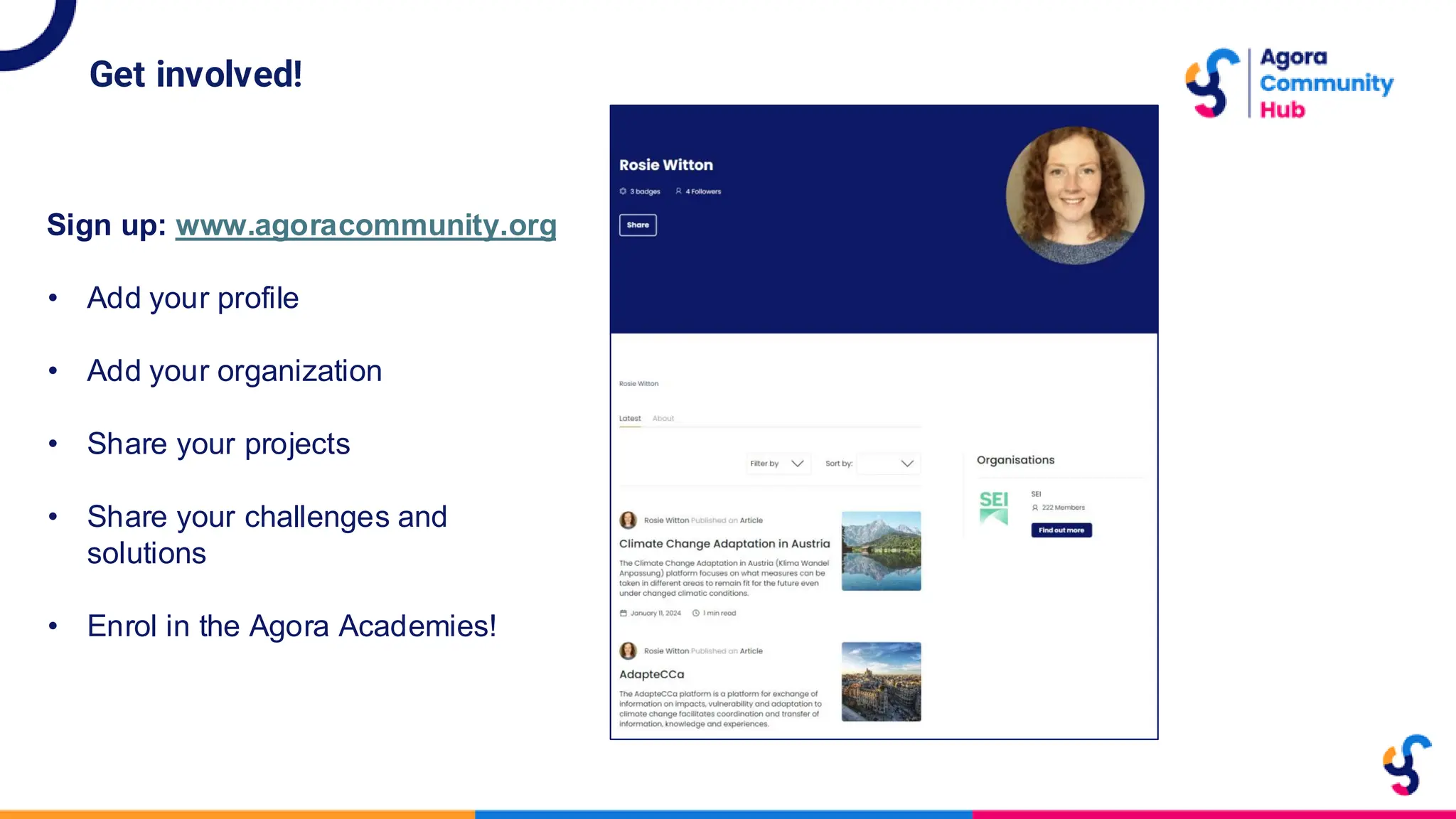Click the 'Rosie Witton' name in the profile banner
The height and width of the screenshot is (819, 1456).
point(666,165)
